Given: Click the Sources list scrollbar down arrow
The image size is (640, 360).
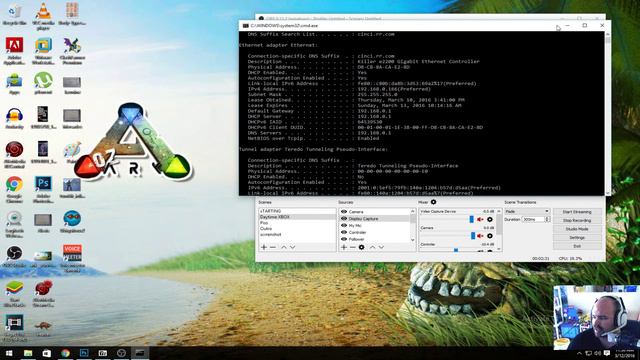Looking at the screenshot, I should coord(413,240).
